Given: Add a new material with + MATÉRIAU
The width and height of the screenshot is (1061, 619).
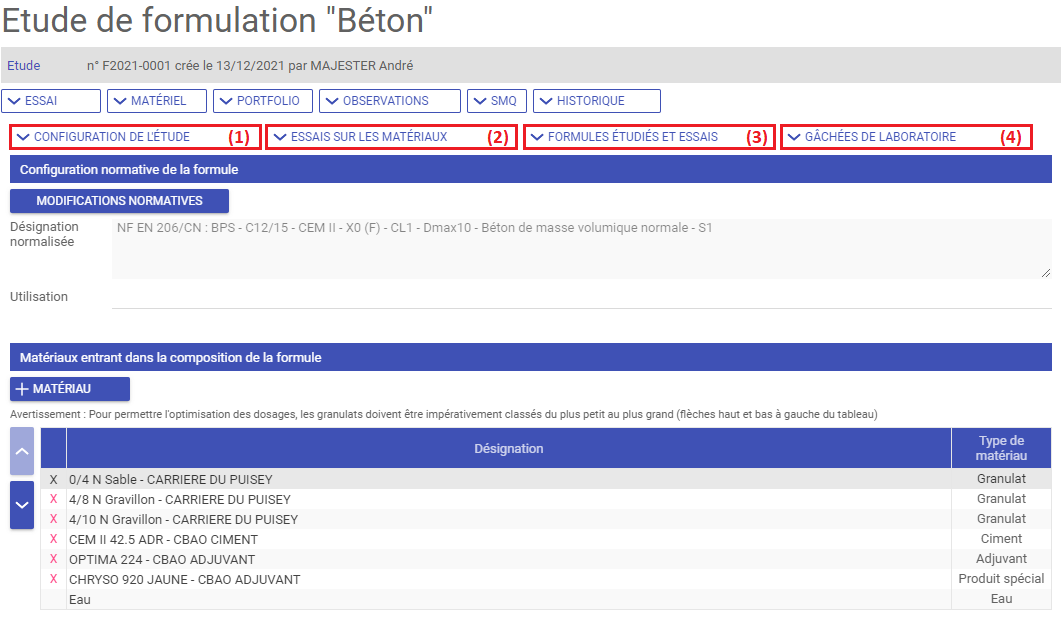Looking at the screenshot, I should [x=70, y=389].
